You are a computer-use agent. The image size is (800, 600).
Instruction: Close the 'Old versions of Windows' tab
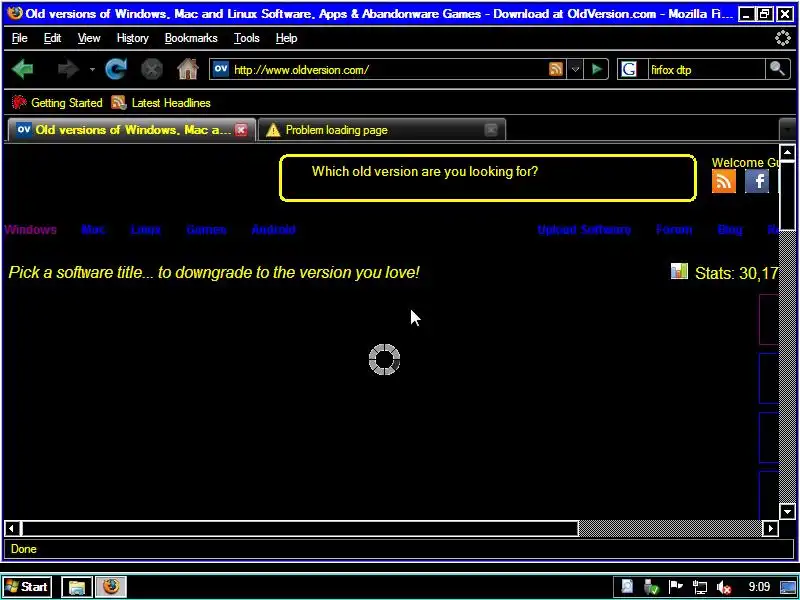[x=241, y=130]
